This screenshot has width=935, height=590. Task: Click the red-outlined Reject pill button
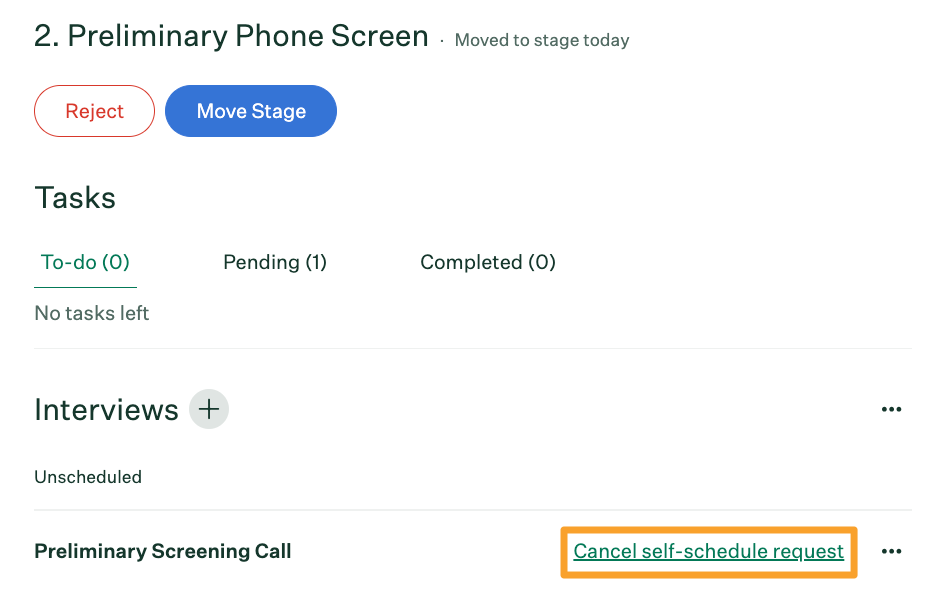point(94,111)
